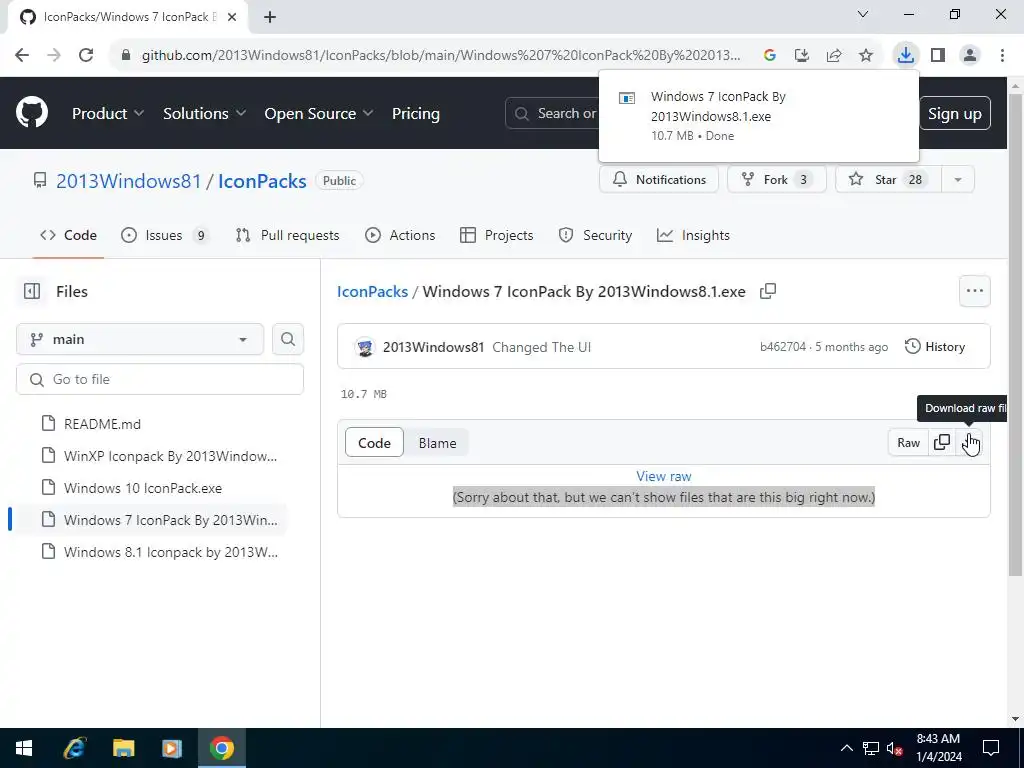Toggle the Chrome side panel icon
1024x768 pixels.
[938, 55]
